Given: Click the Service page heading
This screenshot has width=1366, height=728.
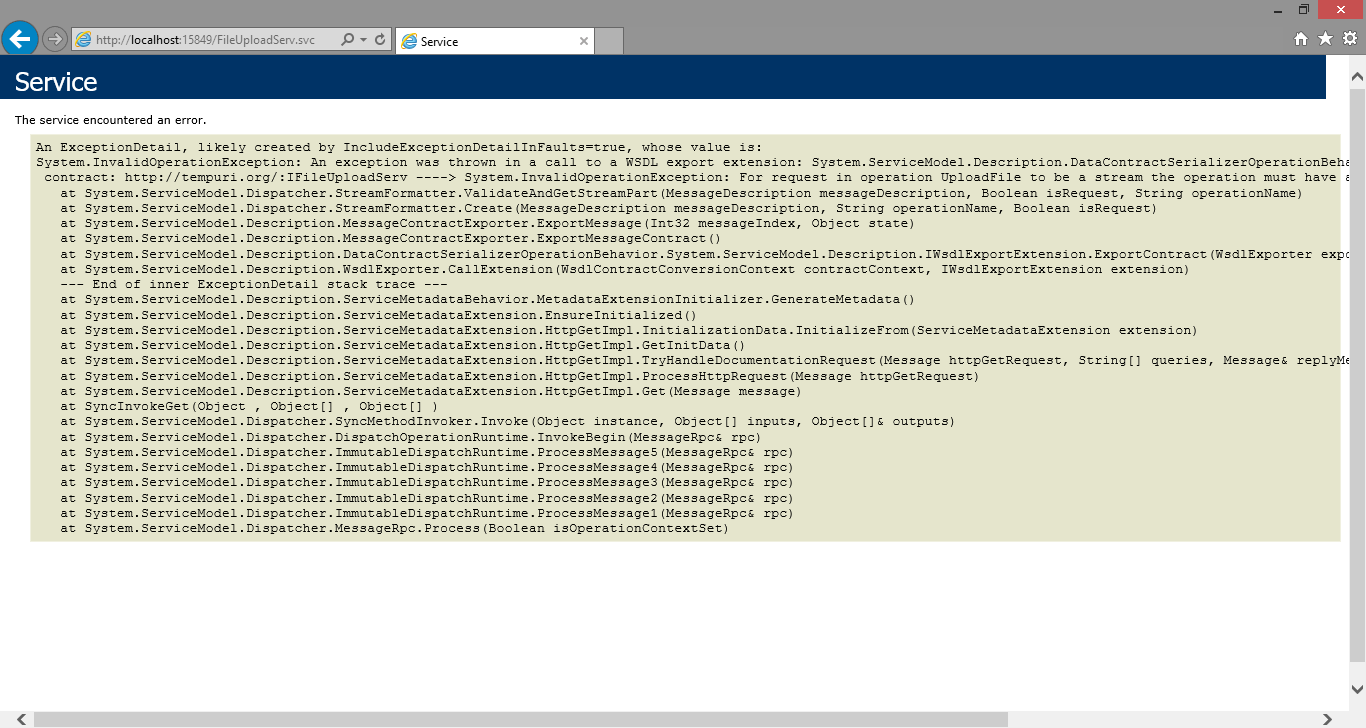Looking at the screenshot, I should 56,82.
